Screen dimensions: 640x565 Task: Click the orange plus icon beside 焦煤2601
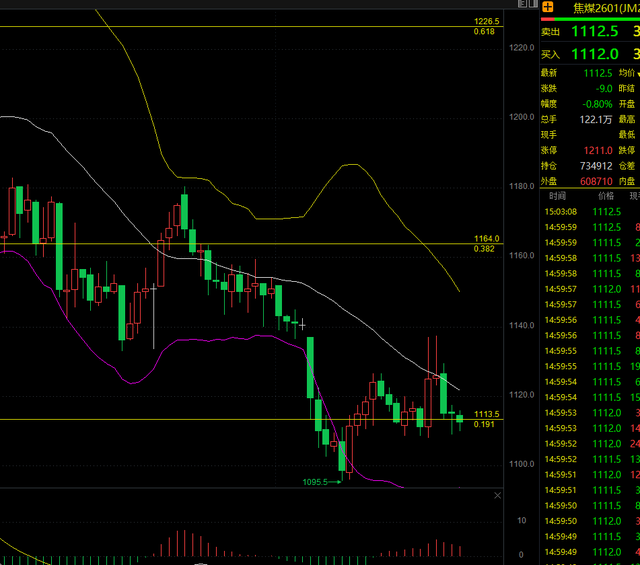point(547,7)
